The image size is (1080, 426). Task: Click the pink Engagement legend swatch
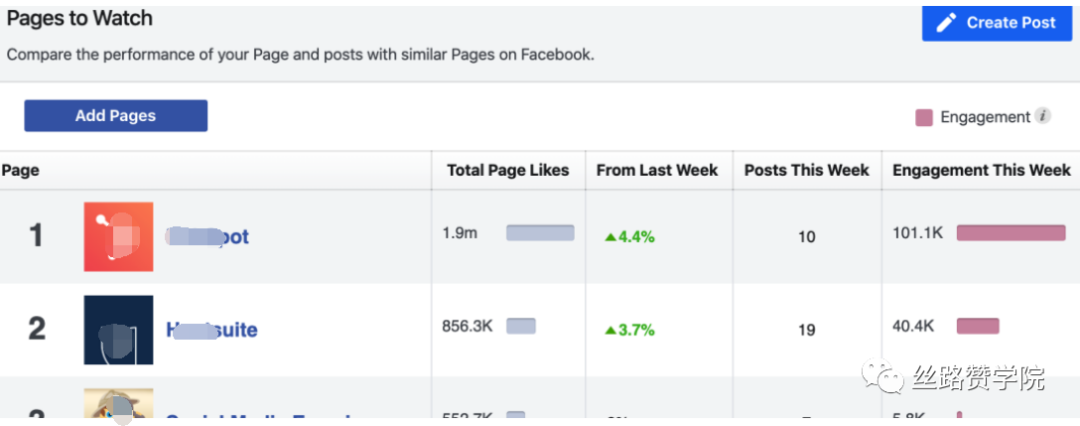coord(924,117)
